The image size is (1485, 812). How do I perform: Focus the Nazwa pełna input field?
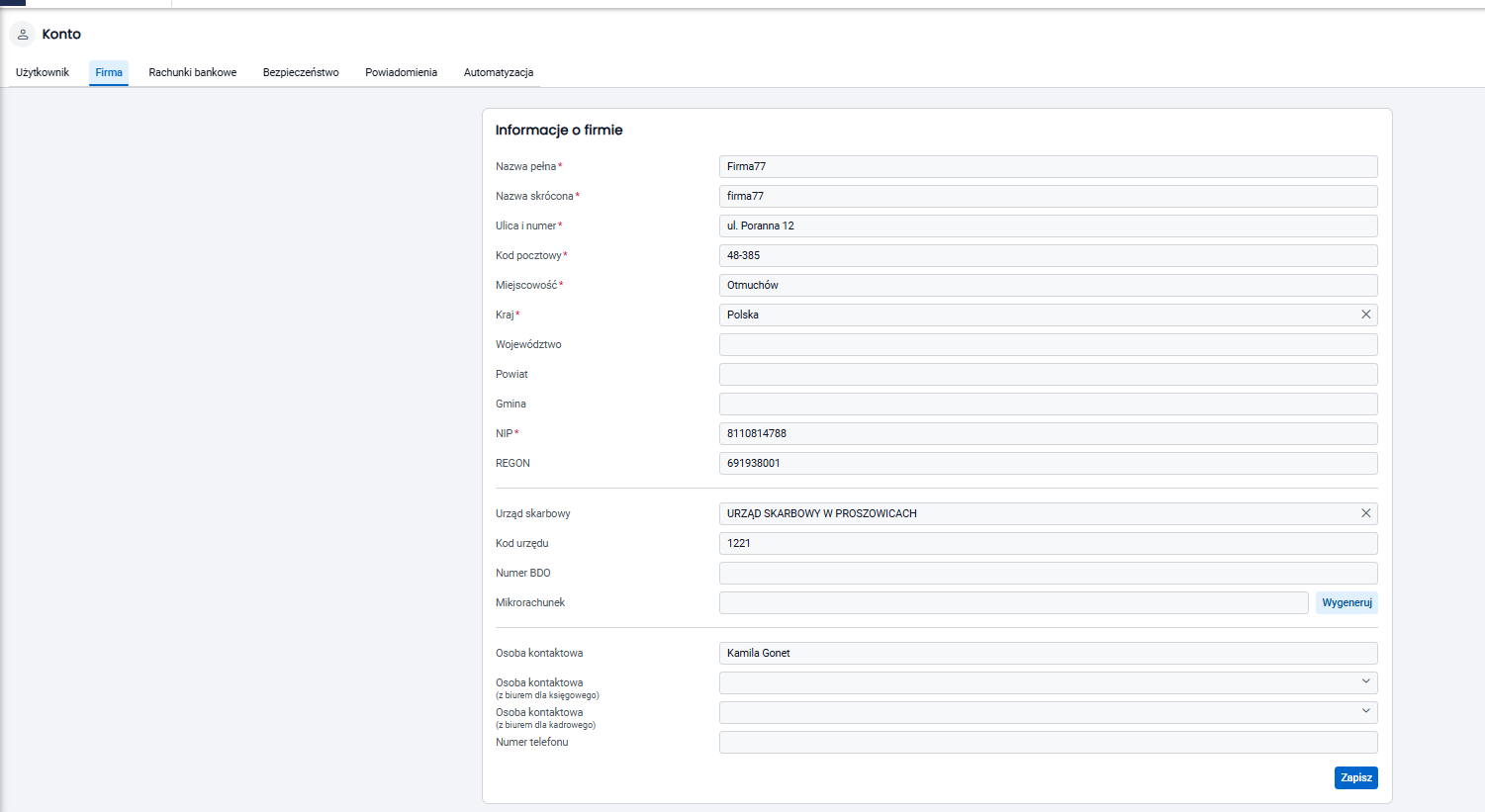pyautogui.click(x=1049, y=166)
